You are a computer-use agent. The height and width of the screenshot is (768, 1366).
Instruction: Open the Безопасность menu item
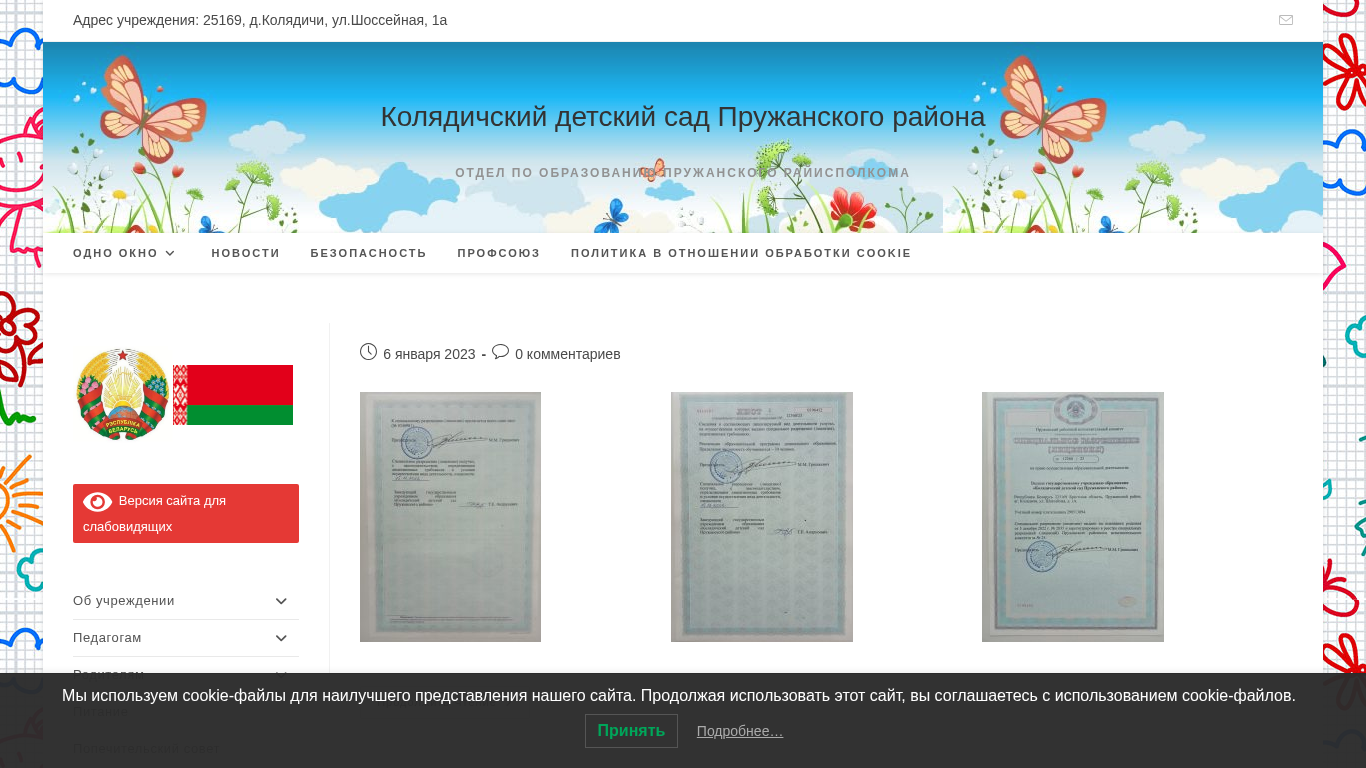click(x=369, y=253)
